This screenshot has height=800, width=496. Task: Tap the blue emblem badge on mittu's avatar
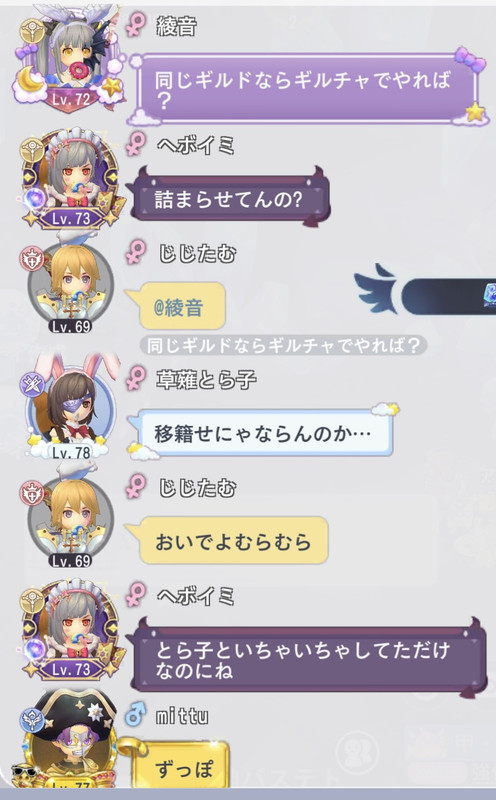(x=31, y=720)
